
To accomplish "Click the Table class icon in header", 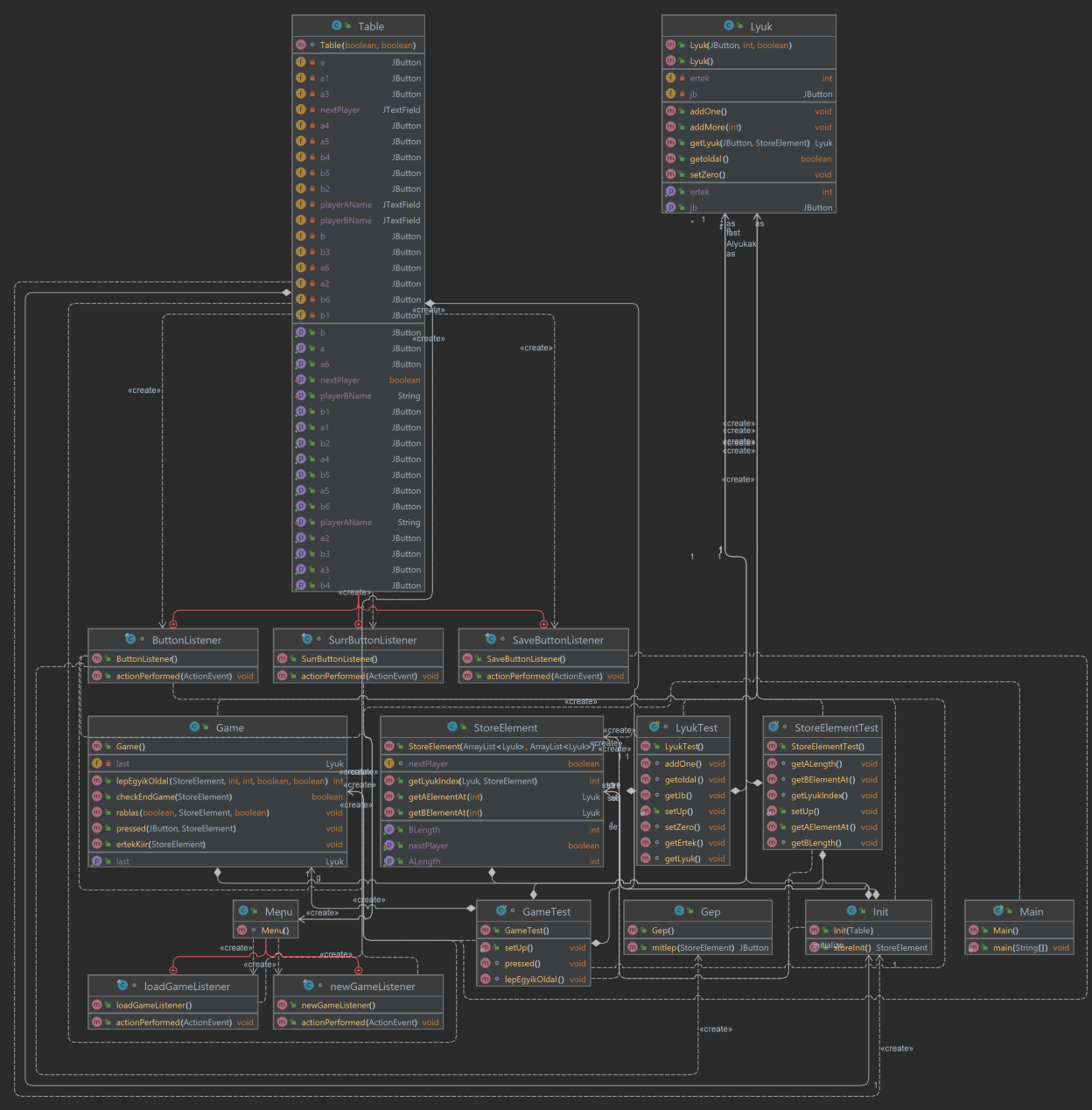I will [337, 26].
